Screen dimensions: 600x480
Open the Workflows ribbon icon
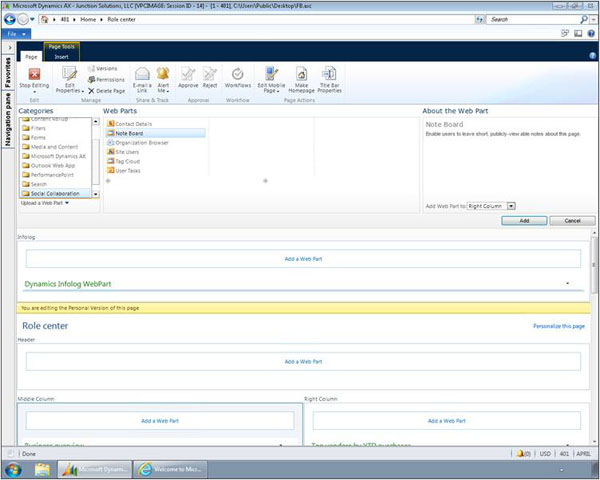click(237, 77)
